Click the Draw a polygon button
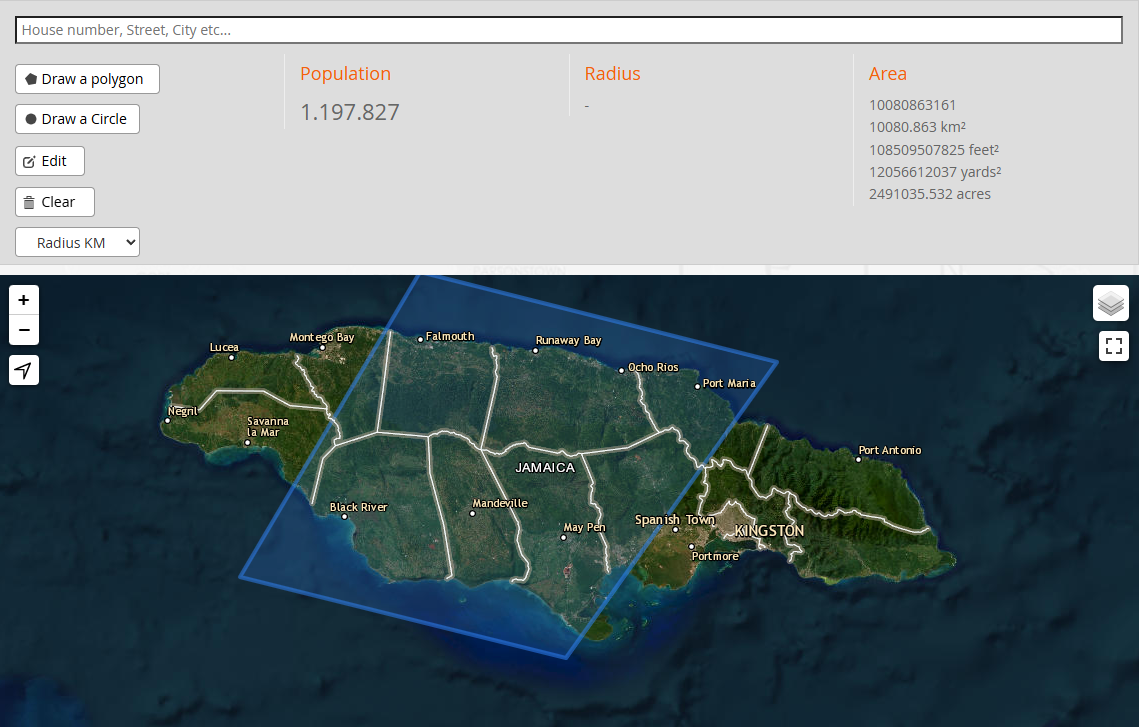Viewport: 1139px width, 727px height. pyautogui.click(x=87, y=79)
